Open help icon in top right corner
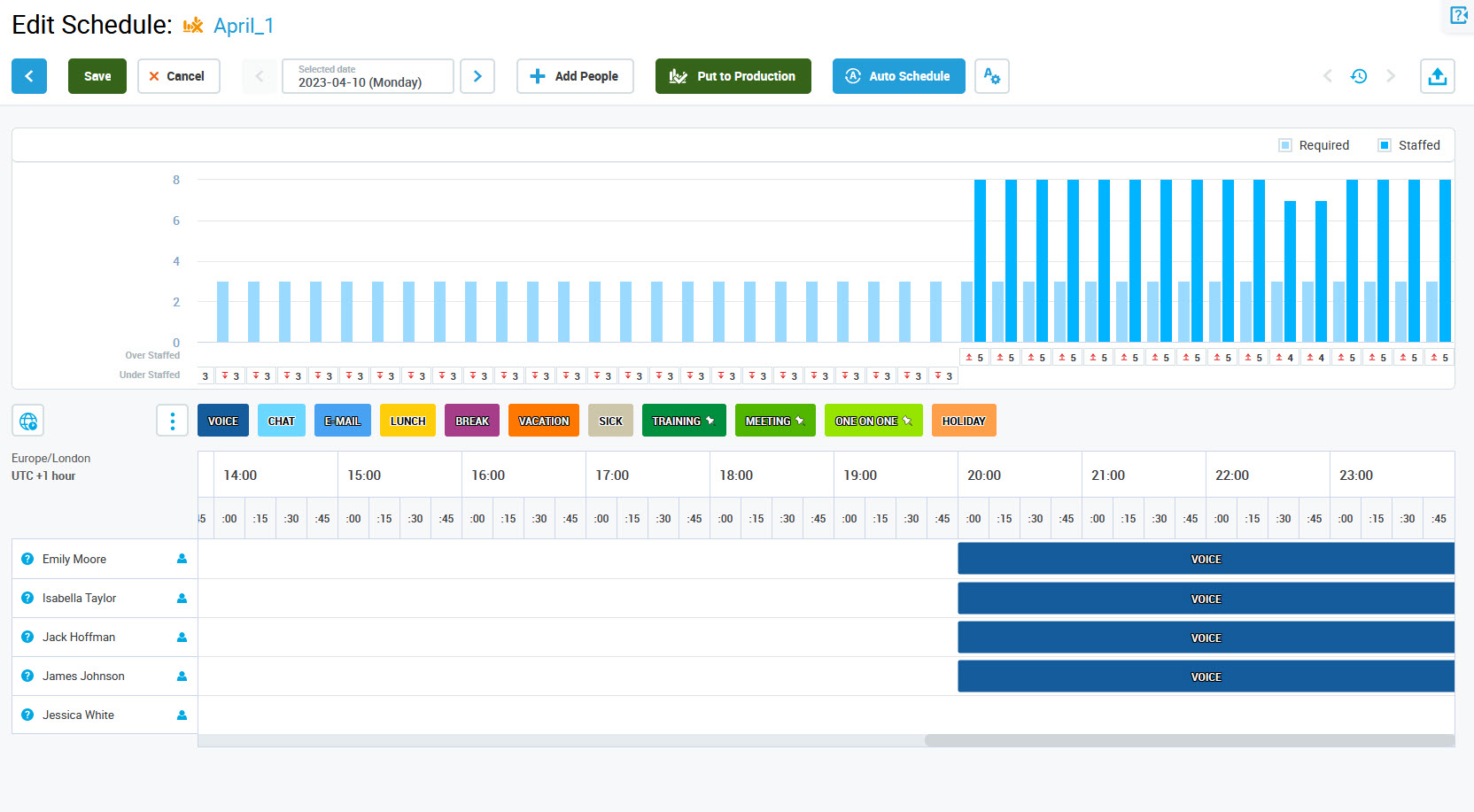 (1458, 16)
